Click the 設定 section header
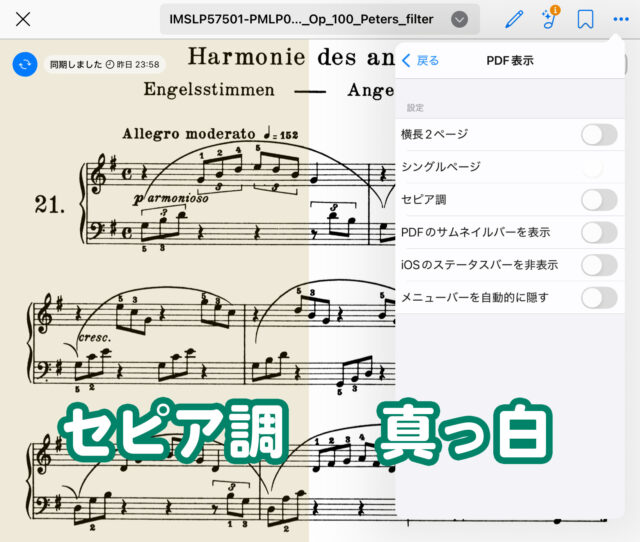 (415, 108)
